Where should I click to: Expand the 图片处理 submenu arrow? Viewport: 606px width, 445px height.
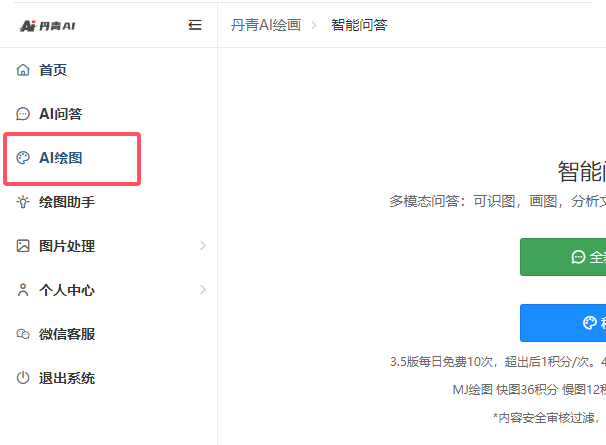(x=203, y=246)
